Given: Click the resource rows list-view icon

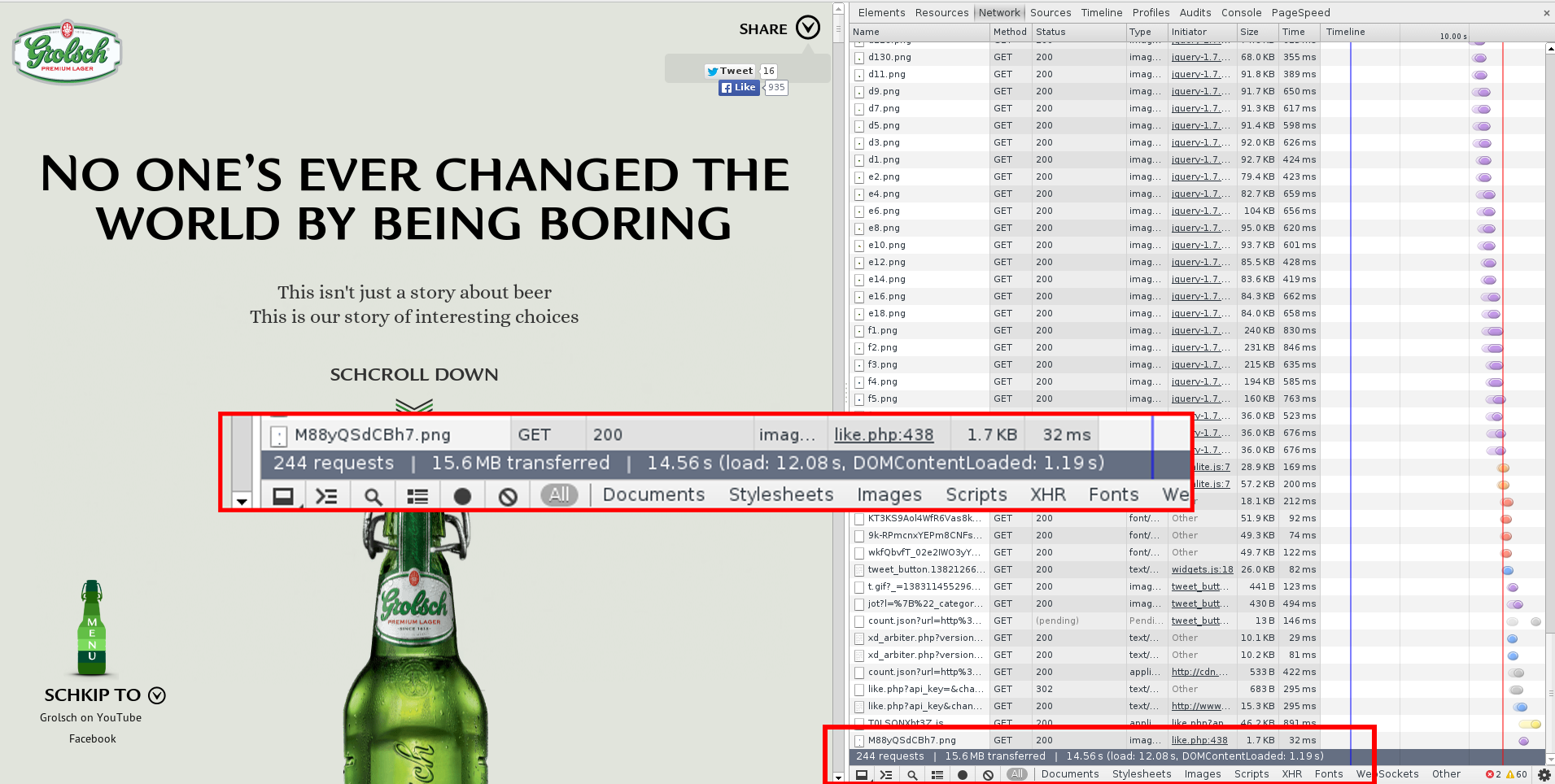Looking at the screenshot, I should [x=937, y=774].
